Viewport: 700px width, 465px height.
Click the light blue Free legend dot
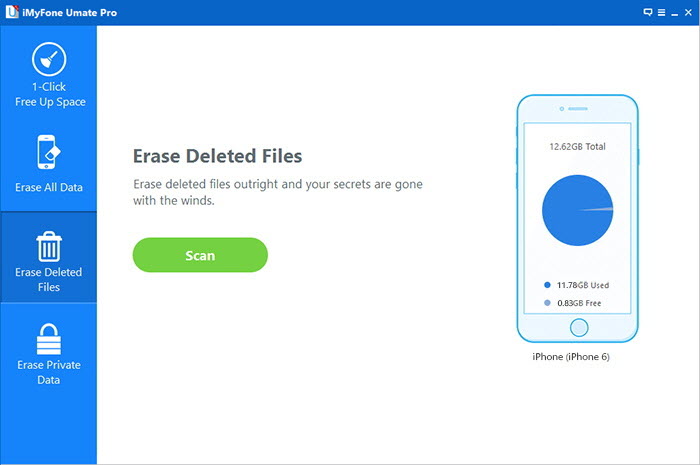546,303
